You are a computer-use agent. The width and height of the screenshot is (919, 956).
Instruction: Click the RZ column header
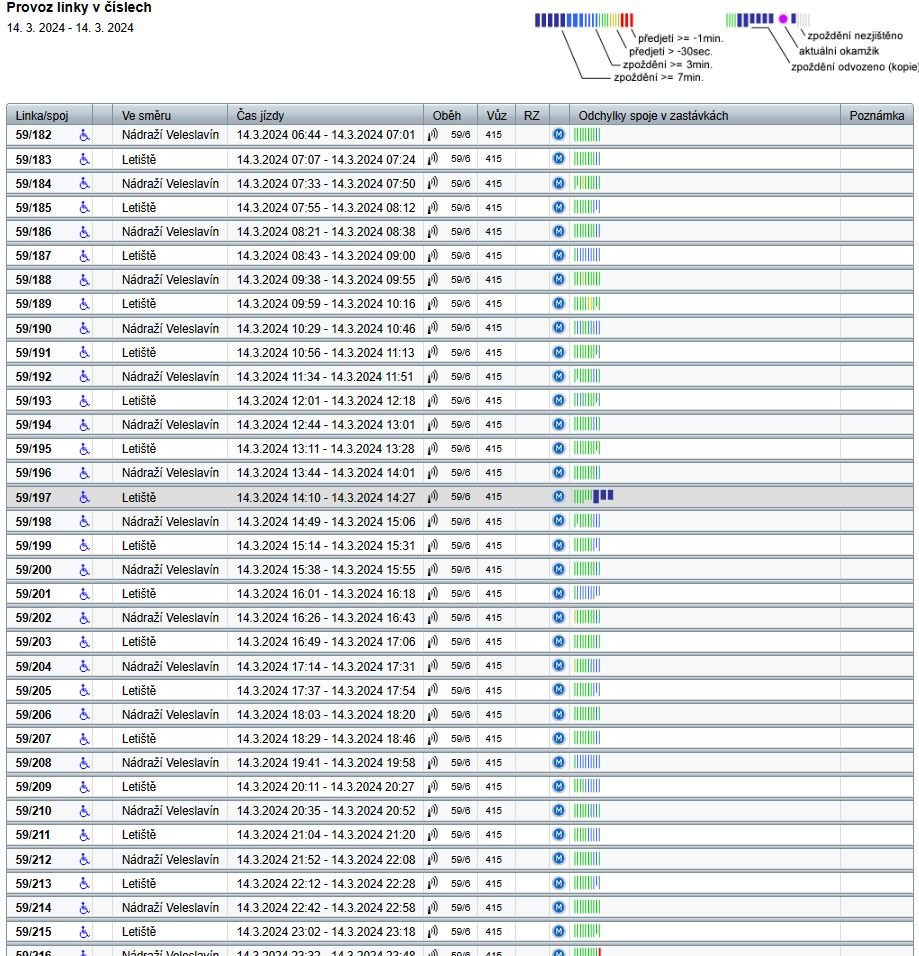532,115
